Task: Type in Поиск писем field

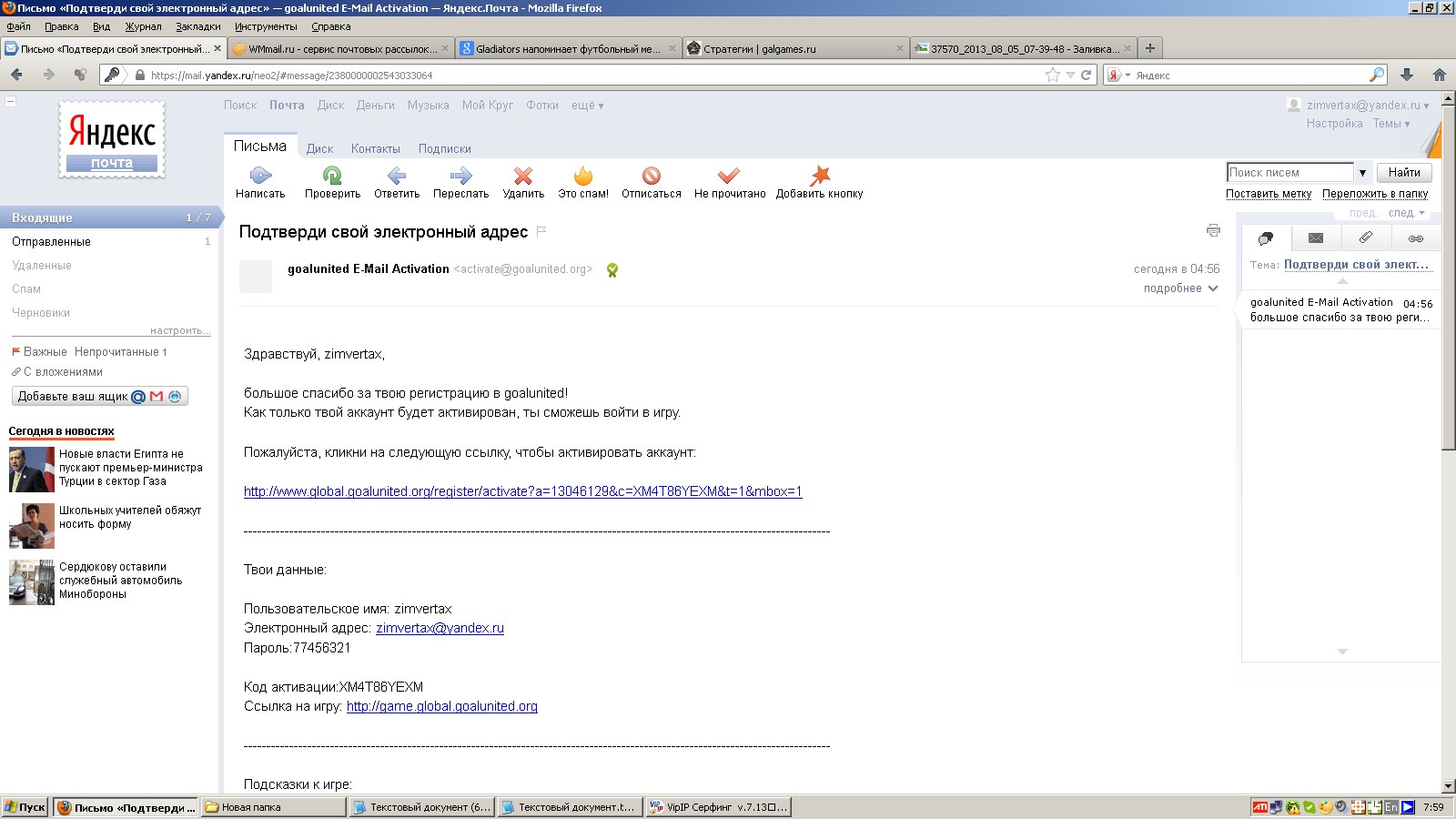Action: tap(1290, 173)
